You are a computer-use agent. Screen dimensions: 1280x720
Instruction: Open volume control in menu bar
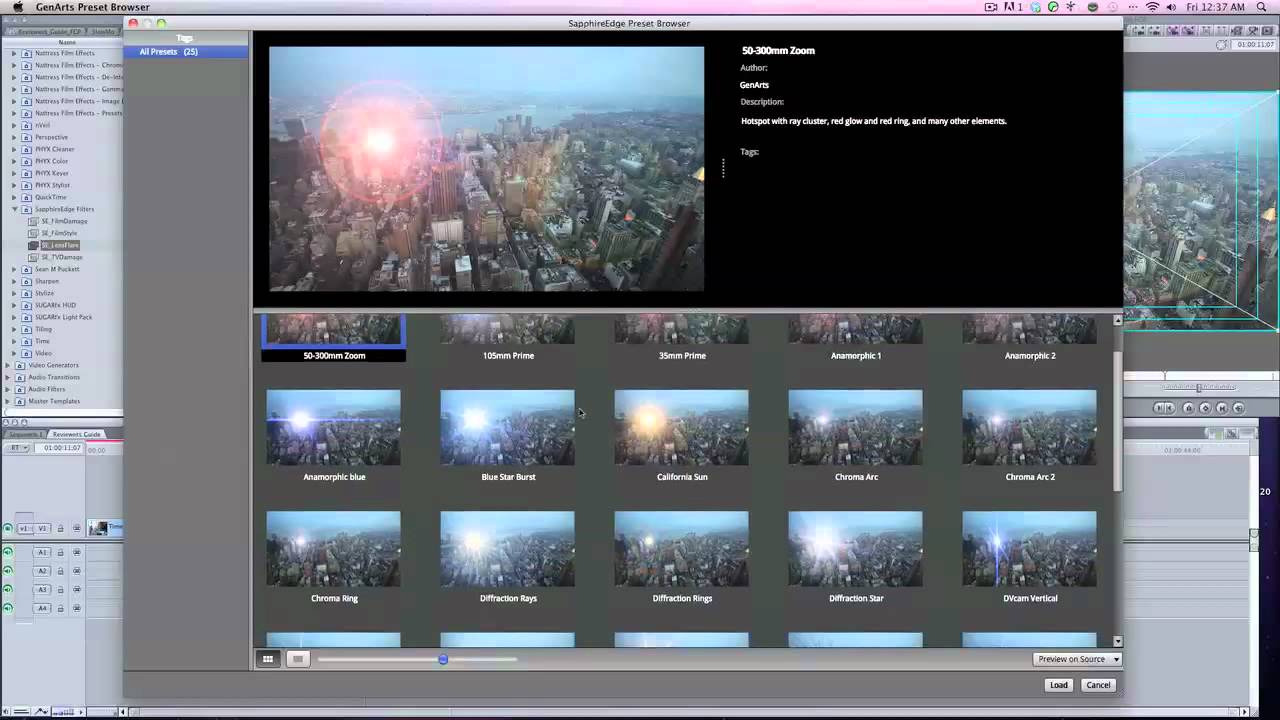(1171, 7)
